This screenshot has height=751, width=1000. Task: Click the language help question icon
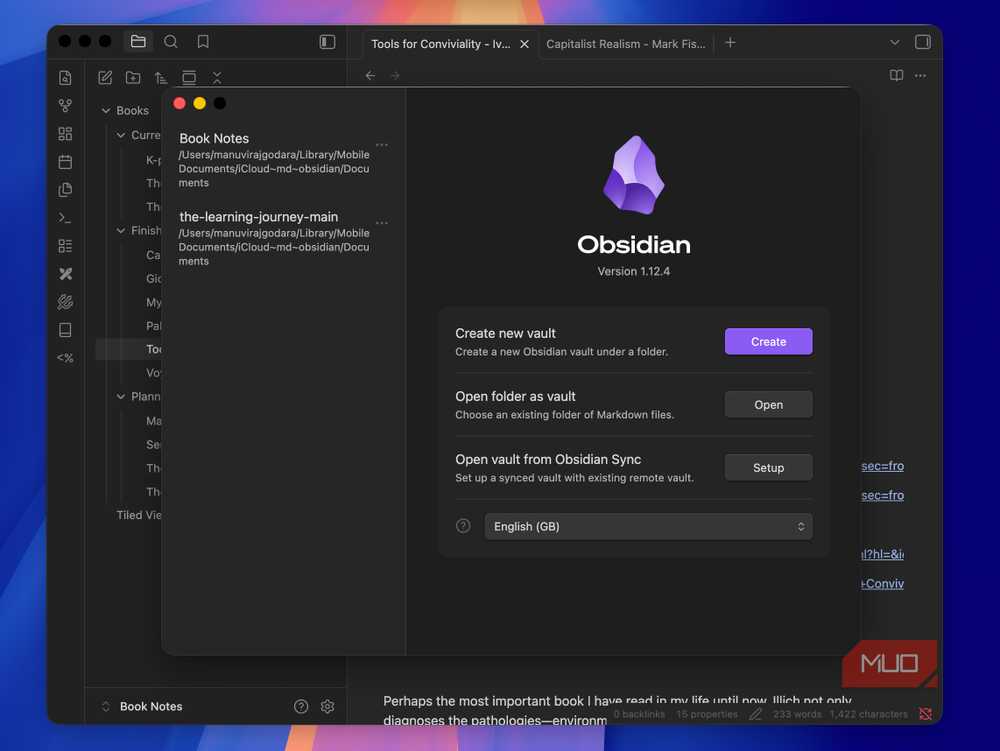pos(464,526)
